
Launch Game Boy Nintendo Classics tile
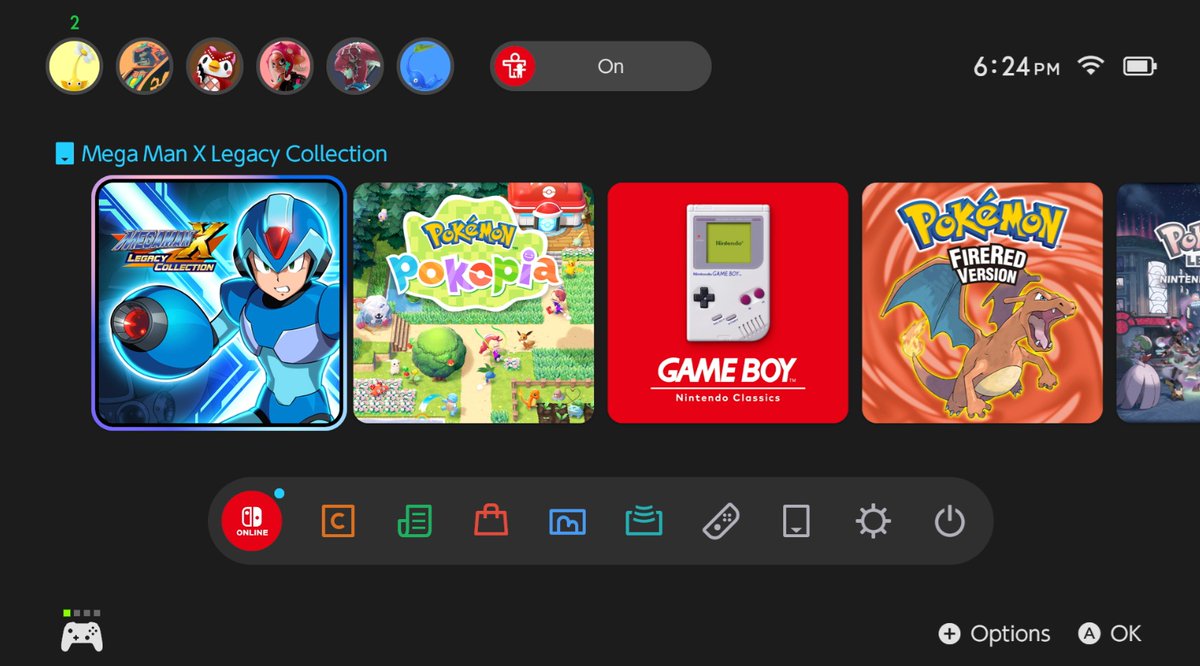(x=728, y=303)
